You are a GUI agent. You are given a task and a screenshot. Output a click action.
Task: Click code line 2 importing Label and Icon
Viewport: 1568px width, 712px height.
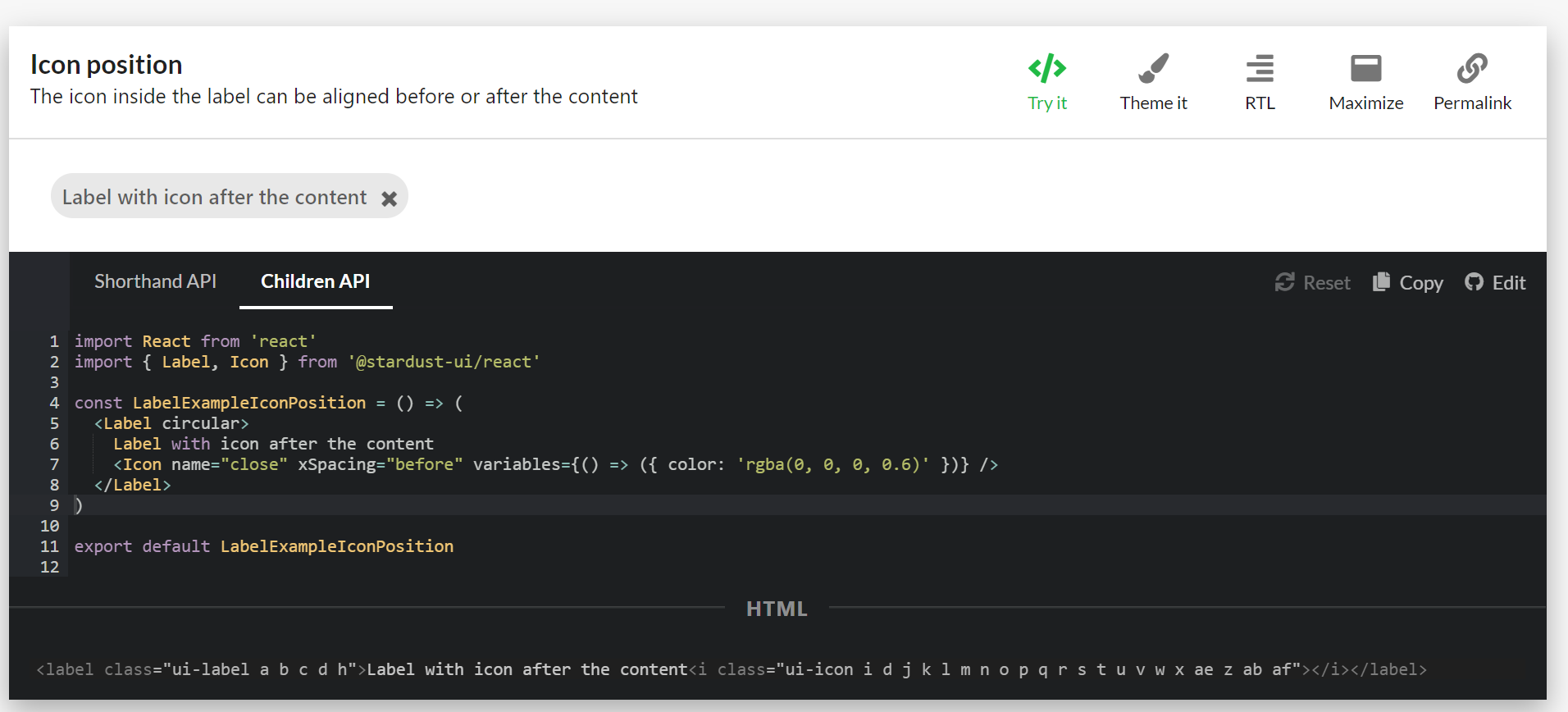coord(308,362)
